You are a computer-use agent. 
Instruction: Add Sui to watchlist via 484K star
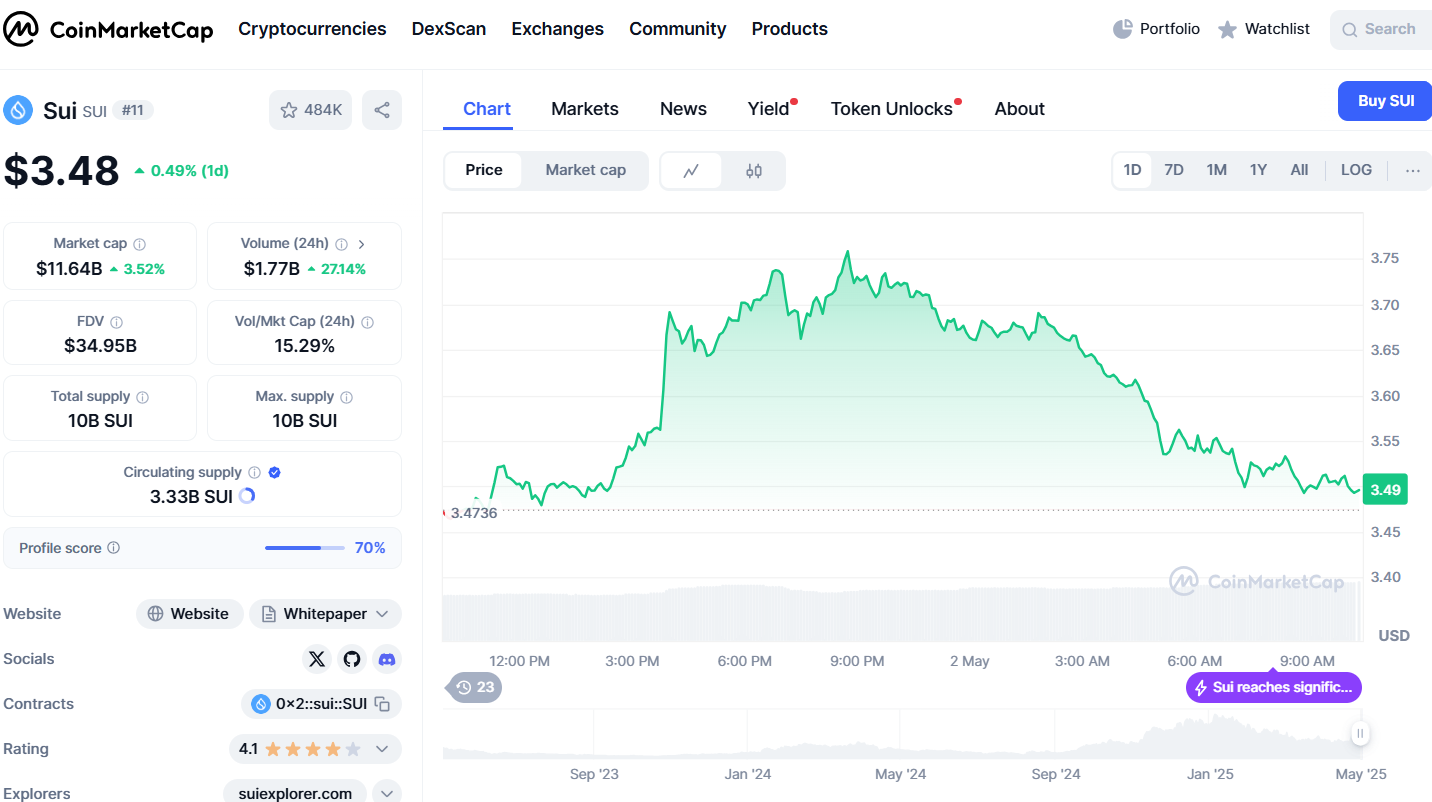(x=310, y=110)
